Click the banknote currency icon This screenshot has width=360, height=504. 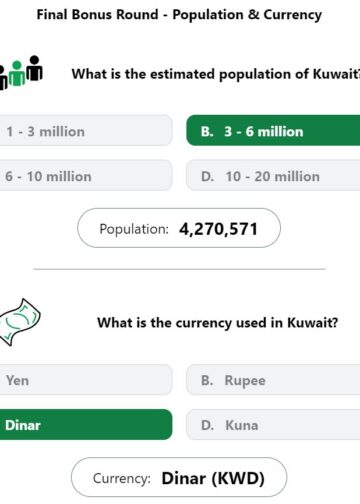click(20, 322)
